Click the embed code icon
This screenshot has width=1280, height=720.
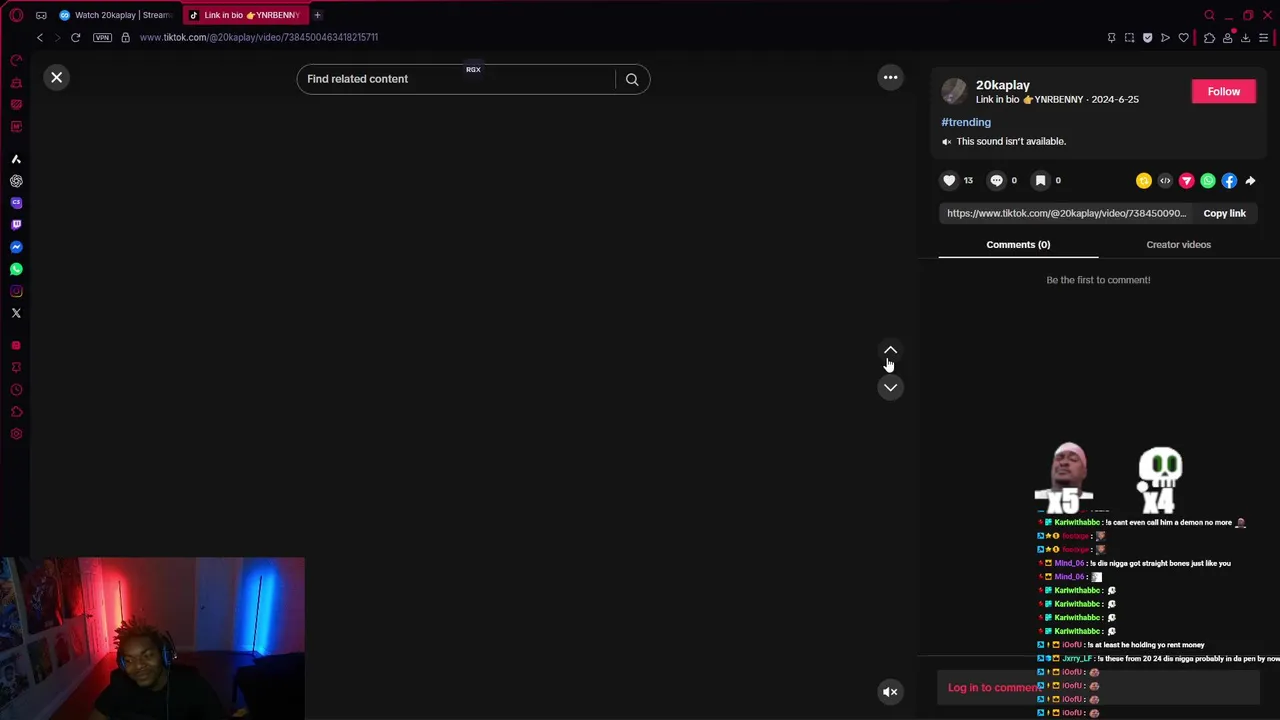1165,181
